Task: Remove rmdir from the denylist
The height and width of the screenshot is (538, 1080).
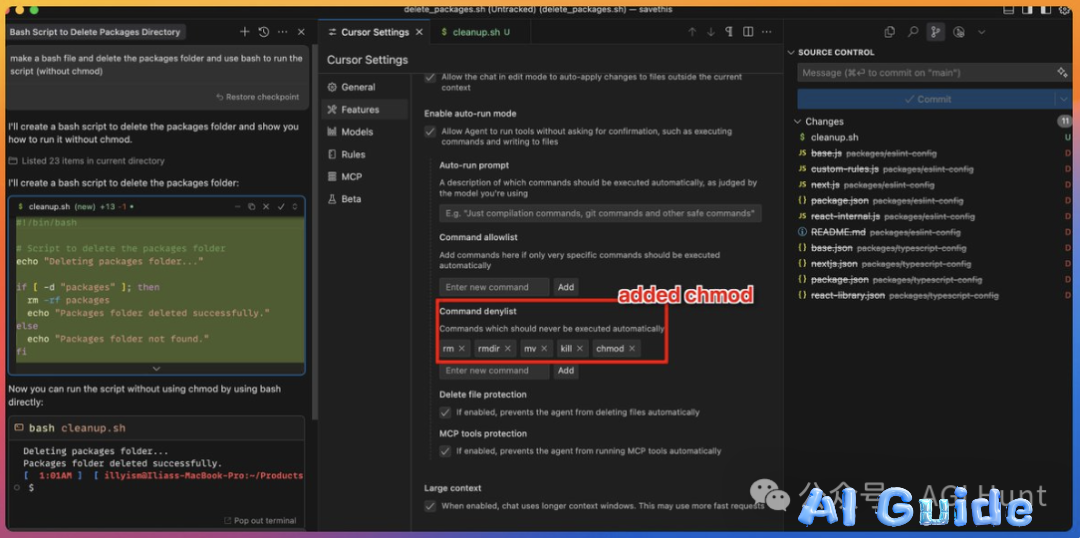Action: click(508, 349)
